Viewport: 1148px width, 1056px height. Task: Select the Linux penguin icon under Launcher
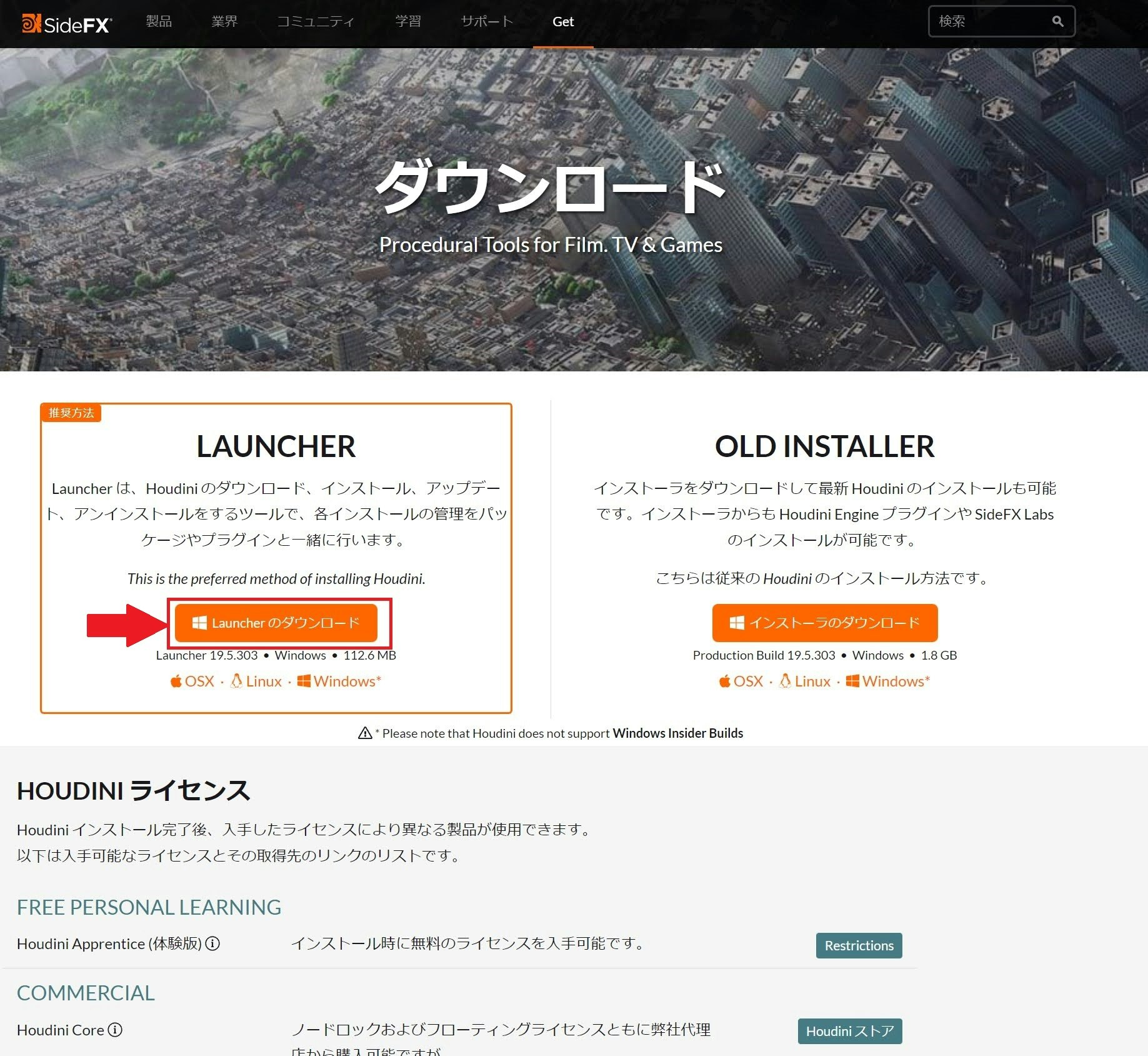(237, 681)
